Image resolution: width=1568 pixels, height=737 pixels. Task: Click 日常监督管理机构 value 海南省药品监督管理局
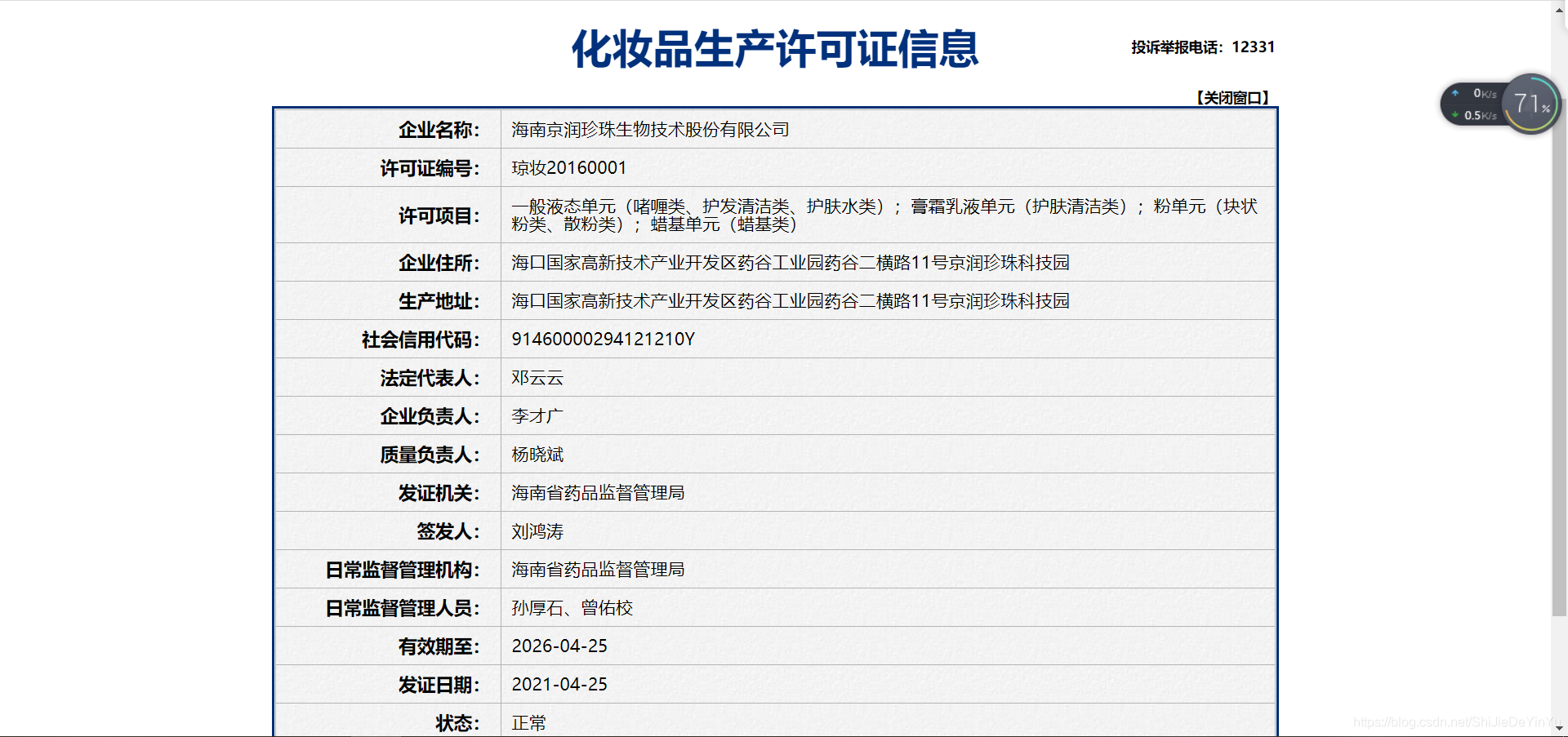(598, 570)
